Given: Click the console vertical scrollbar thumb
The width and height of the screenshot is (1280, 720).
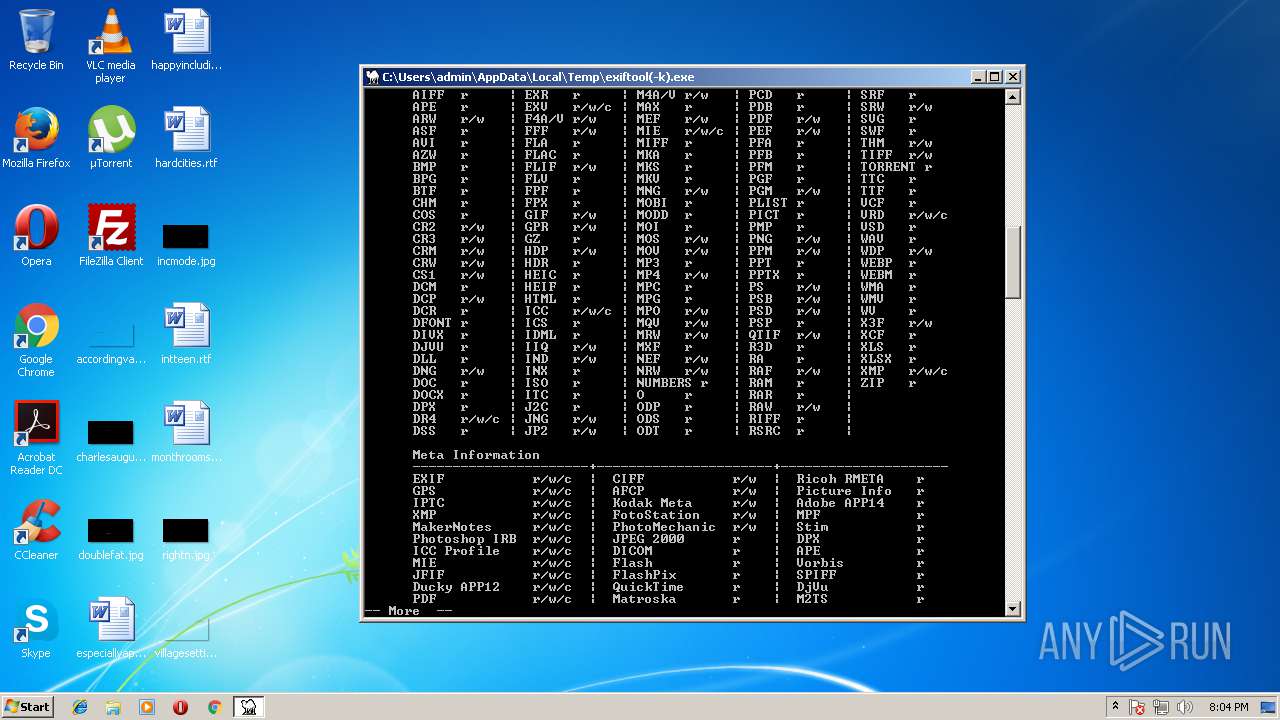Looking at the screenshot, I should click(1012, 262).
